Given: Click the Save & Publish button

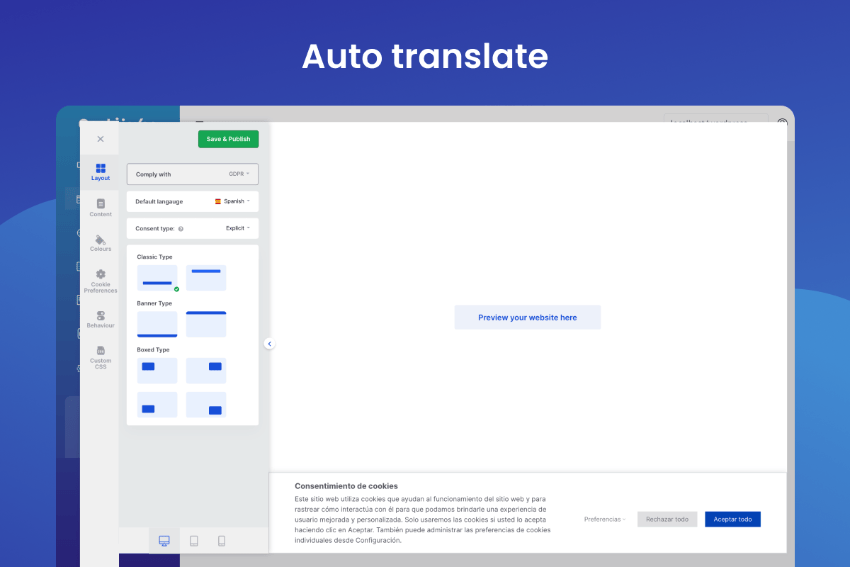Looking at the screenshot, I should pyautogui.click(x=228, y=139).
